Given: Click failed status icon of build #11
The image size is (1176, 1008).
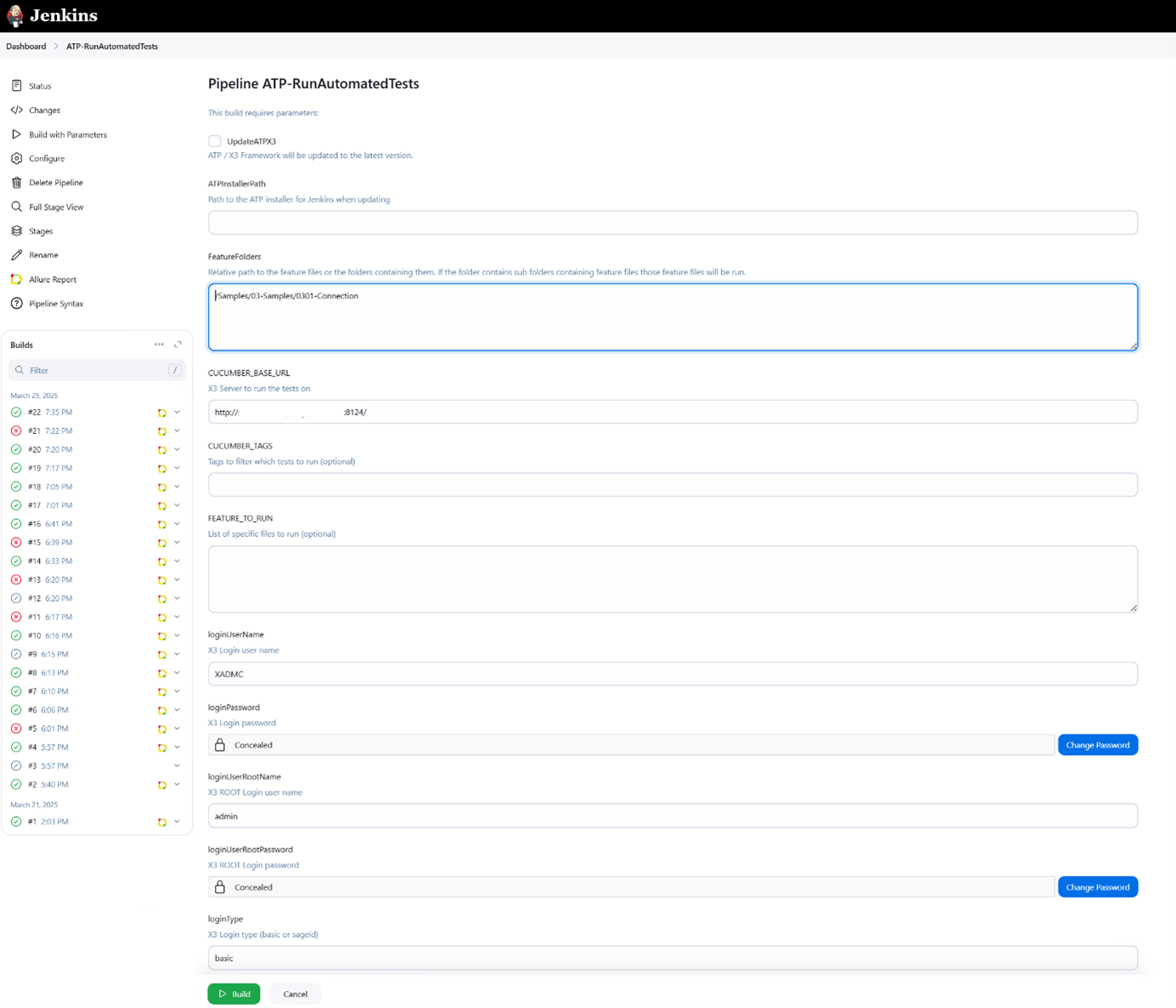Looking at the screenshot, I should coord(16,617).
